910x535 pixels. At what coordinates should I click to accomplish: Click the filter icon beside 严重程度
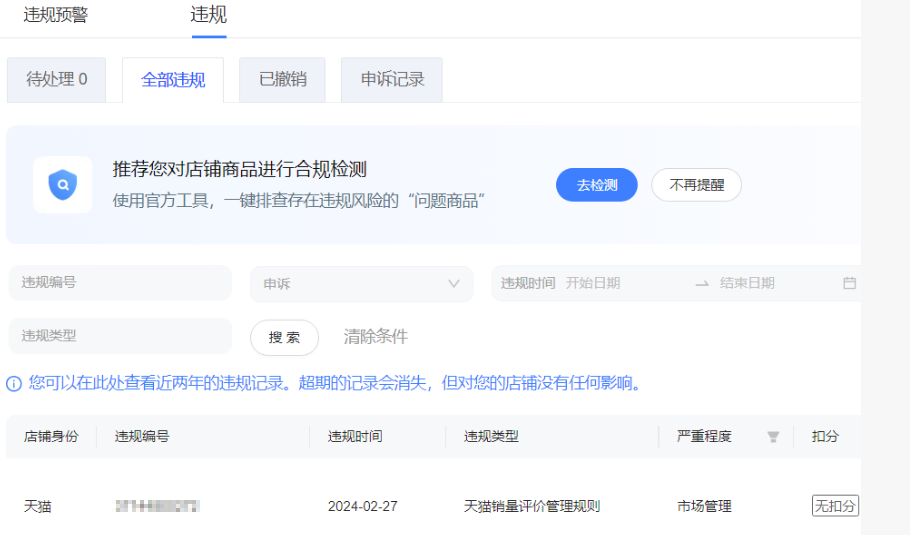772,437
